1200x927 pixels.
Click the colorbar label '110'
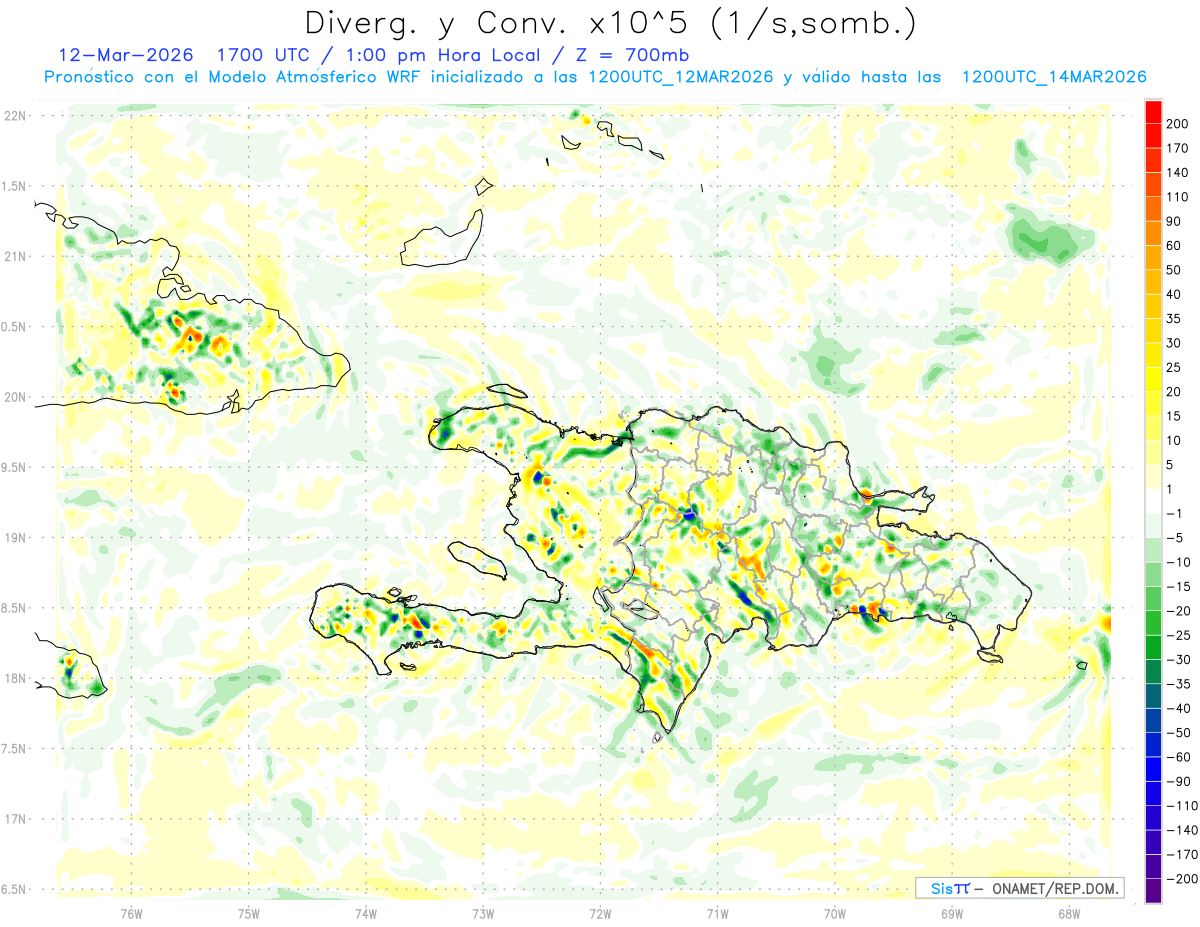point(1178,197)
